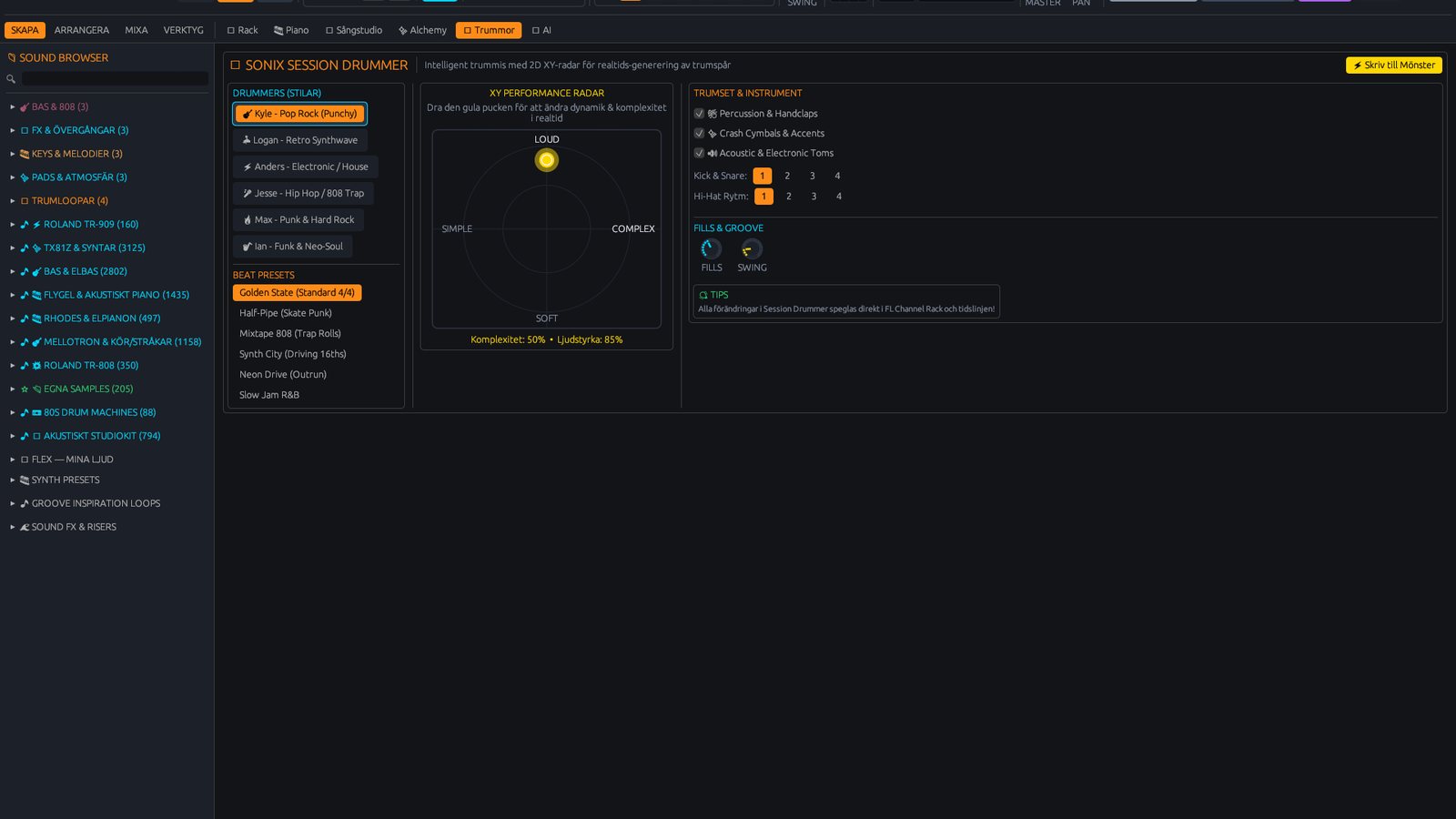Expand the TX81Z & SYNTAR folder
The height and width of the screenshot is (819, 1456).
[13, 248]
